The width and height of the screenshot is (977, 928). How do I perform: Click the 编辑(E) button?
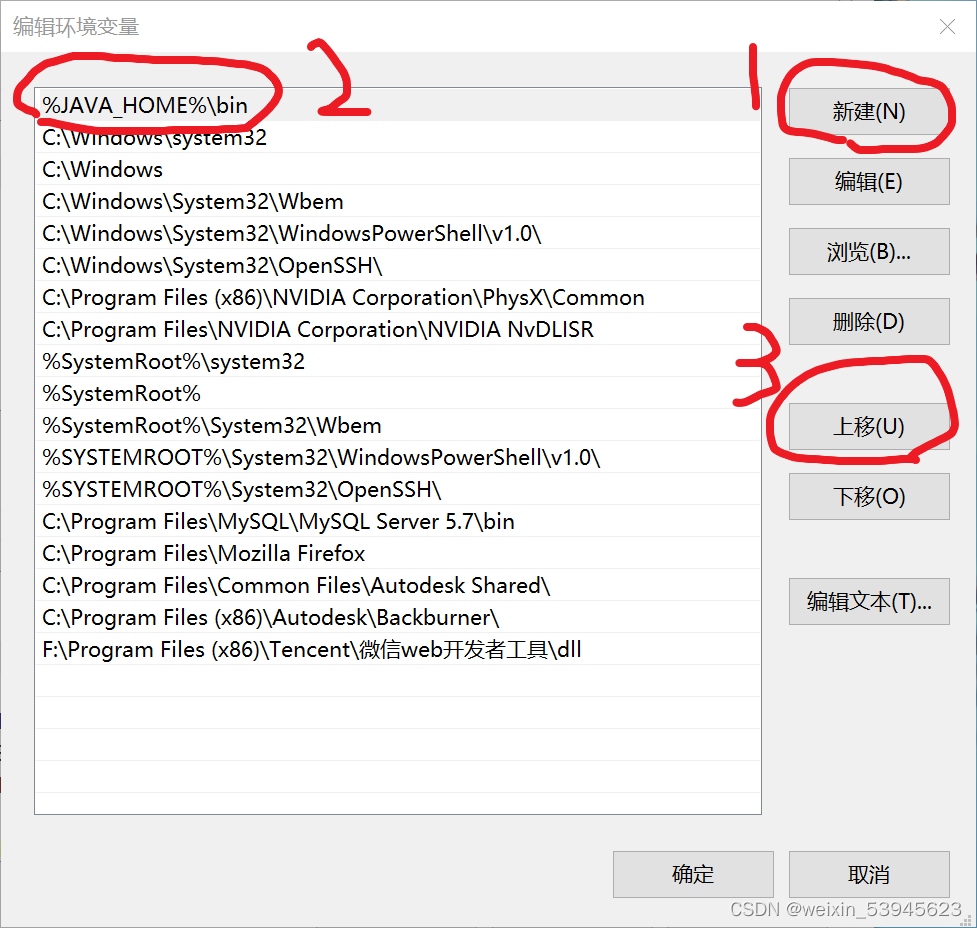[868, 182]
